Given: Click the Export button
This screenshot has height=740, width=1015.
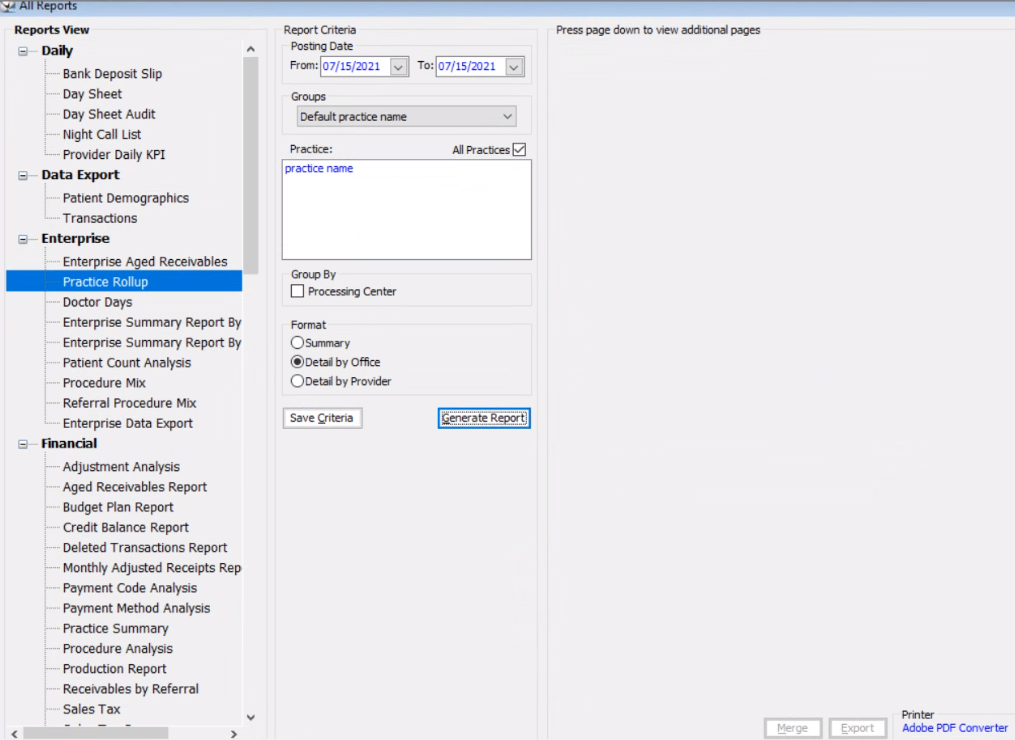Looking at the screenshot, I should coord(858,728).
